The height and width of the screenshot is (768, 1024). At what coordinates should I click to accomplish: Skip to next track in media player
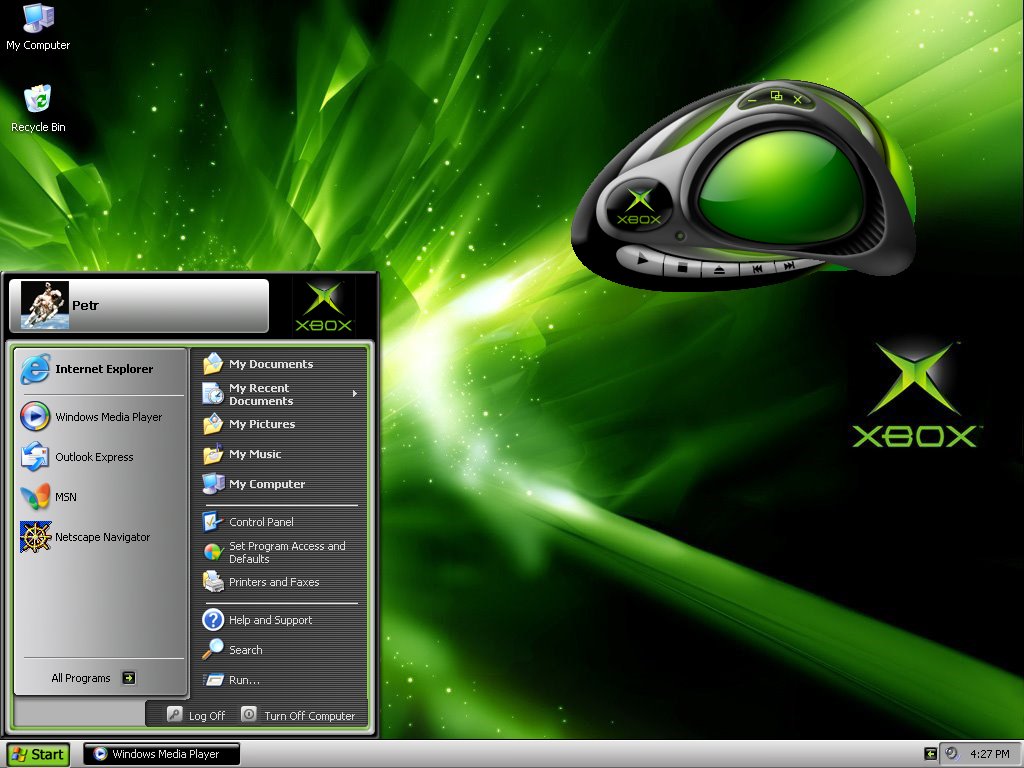[789, 265]
